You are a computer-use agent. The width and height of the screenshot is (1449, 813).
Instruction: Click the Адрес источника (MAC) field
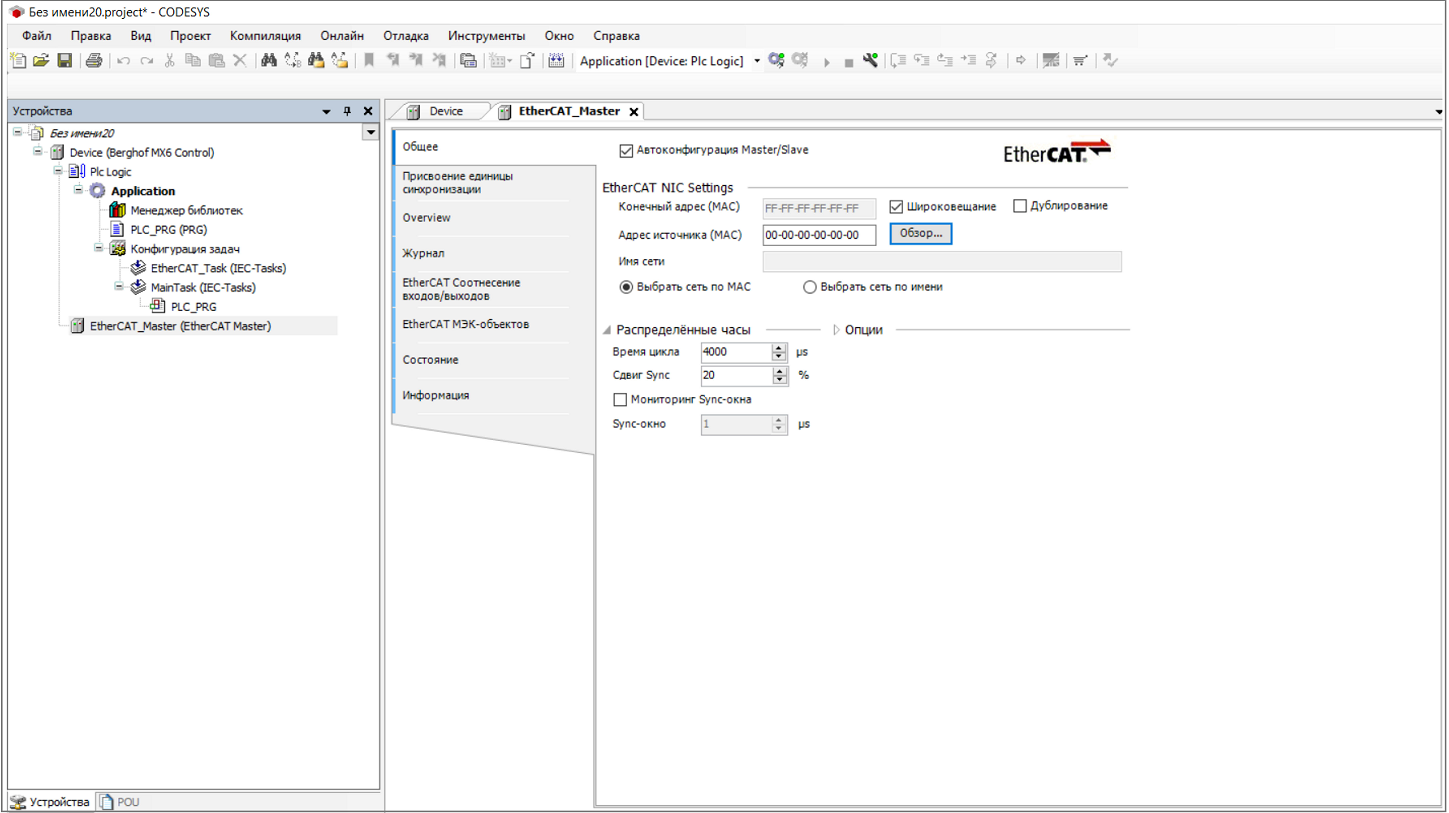pyautogui.click(x=819, y=234)
